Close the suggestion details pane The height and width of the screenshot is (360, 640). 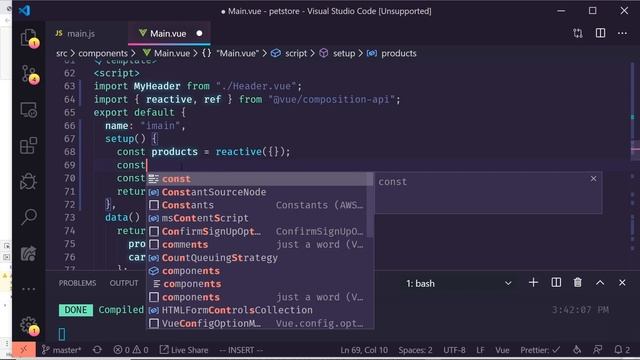[593, 179]
